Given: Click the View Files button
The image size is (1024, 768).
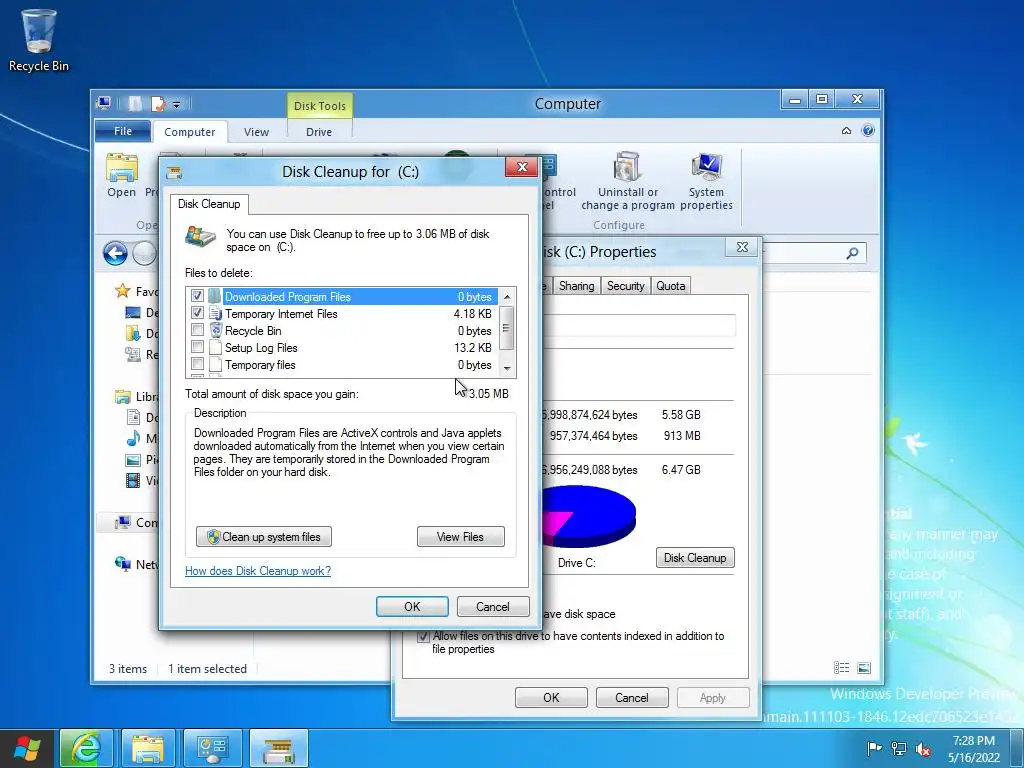Looking at the screenshot, I should coord(460,537).
